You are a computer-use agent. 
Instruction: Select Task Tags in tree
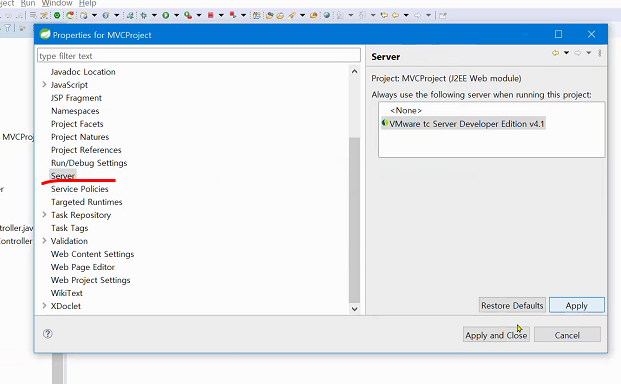[x=69, y=228]
